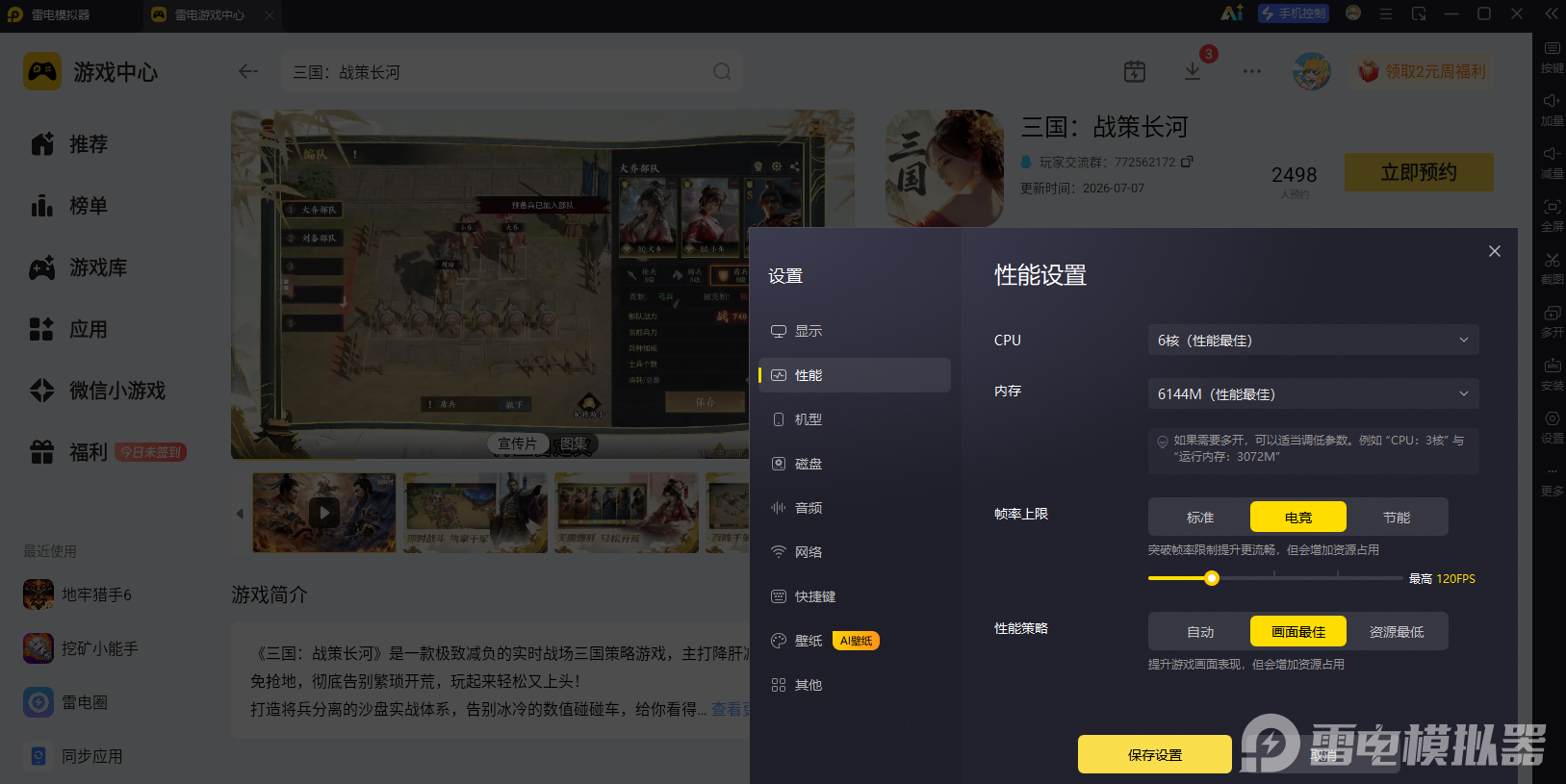
Task: Open 雷电圈 from recently used
Action: pyautogui.click(x=65, y=702)
